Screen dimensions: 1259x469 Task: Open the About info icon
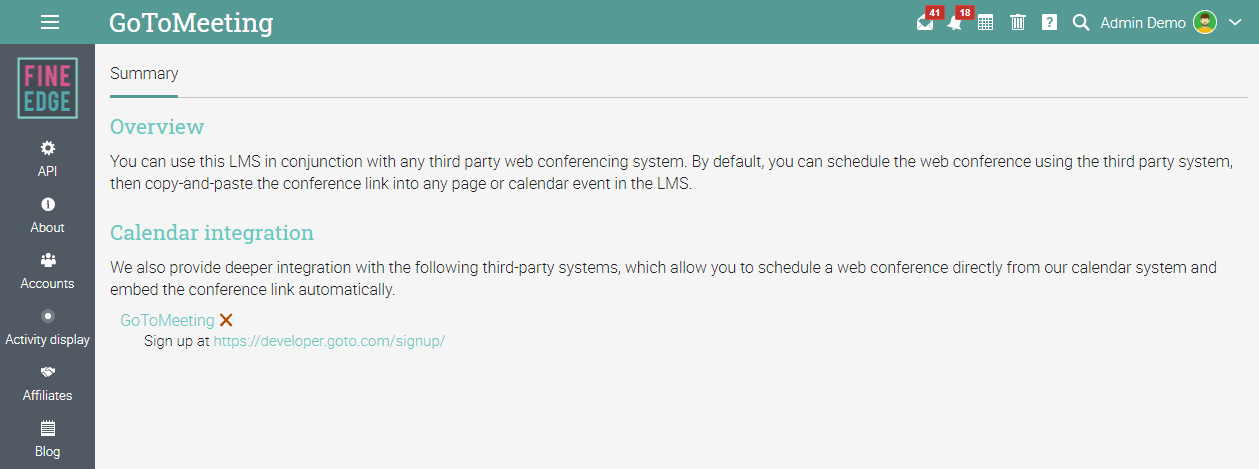pyautogui.click(x=47, y=204)
